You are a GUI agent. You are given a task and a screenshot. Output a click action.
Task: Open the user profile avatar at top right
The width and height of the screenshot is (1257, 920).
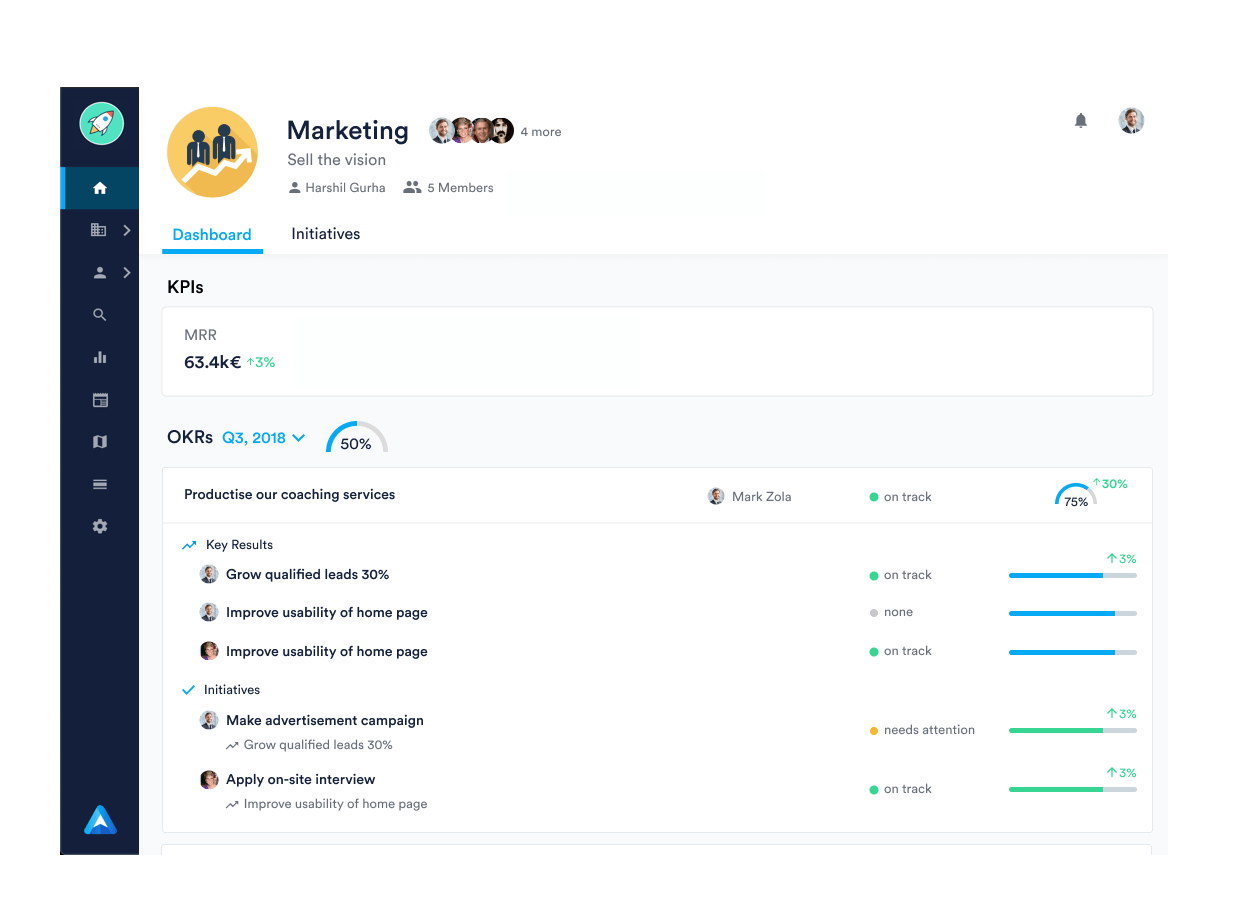click(x=1131, y=121)
